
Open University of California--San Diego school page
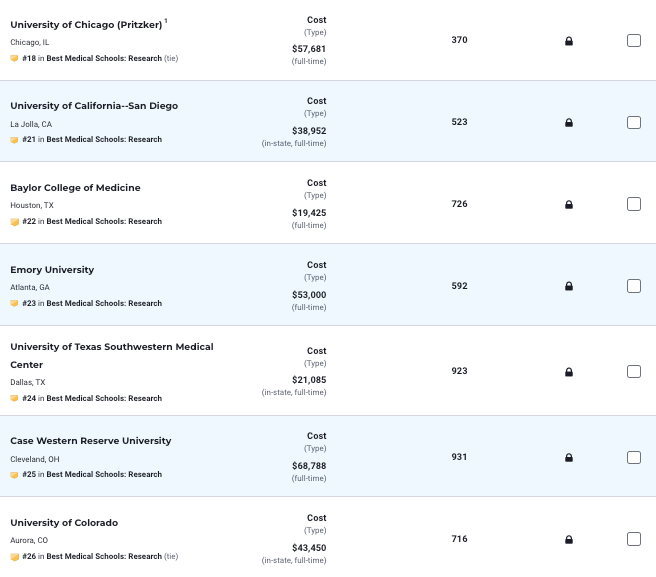click(x=94, y=106)
